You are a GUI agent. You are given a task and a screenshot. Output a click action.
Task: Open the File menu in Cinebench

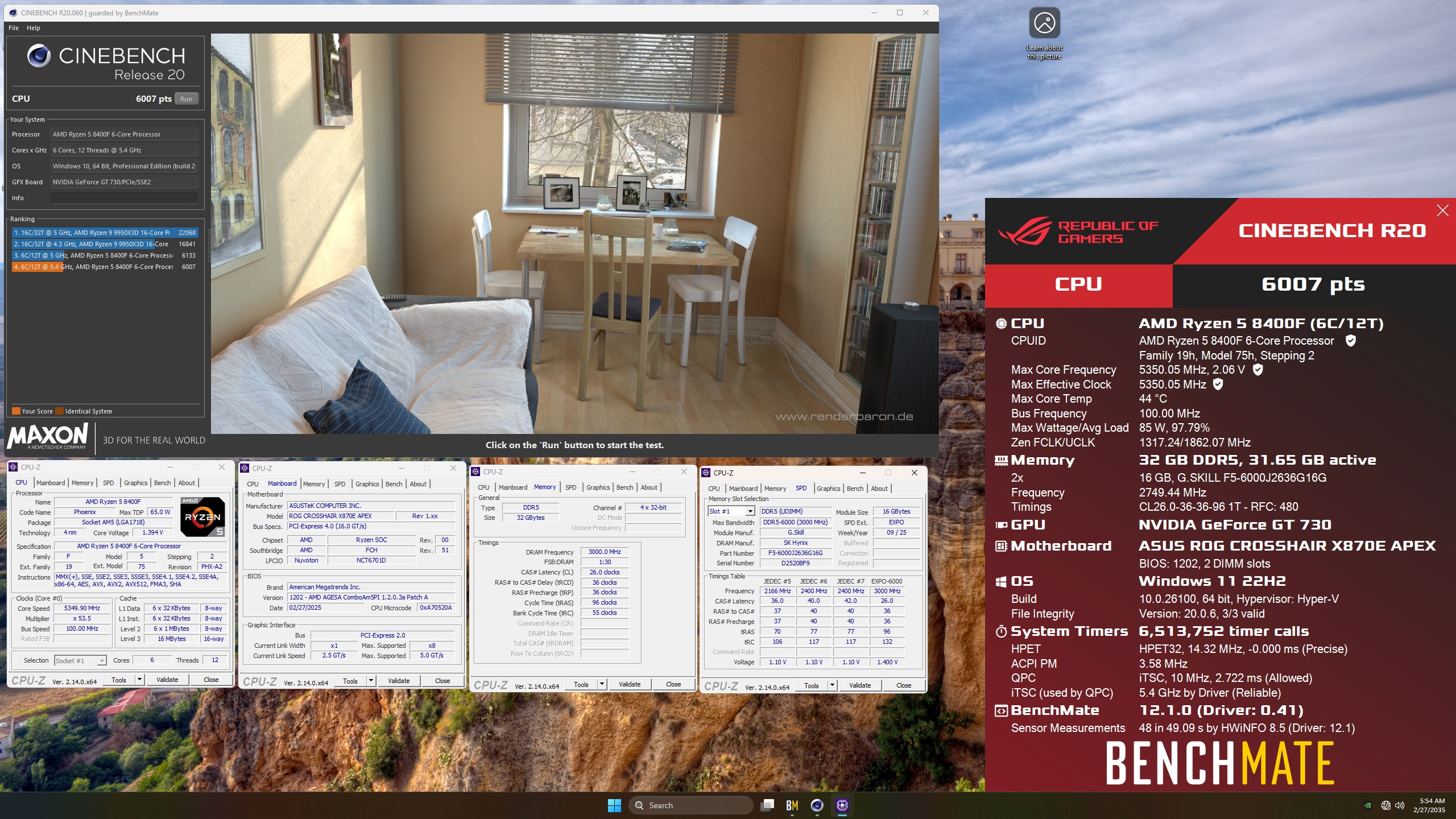point(14,28)
